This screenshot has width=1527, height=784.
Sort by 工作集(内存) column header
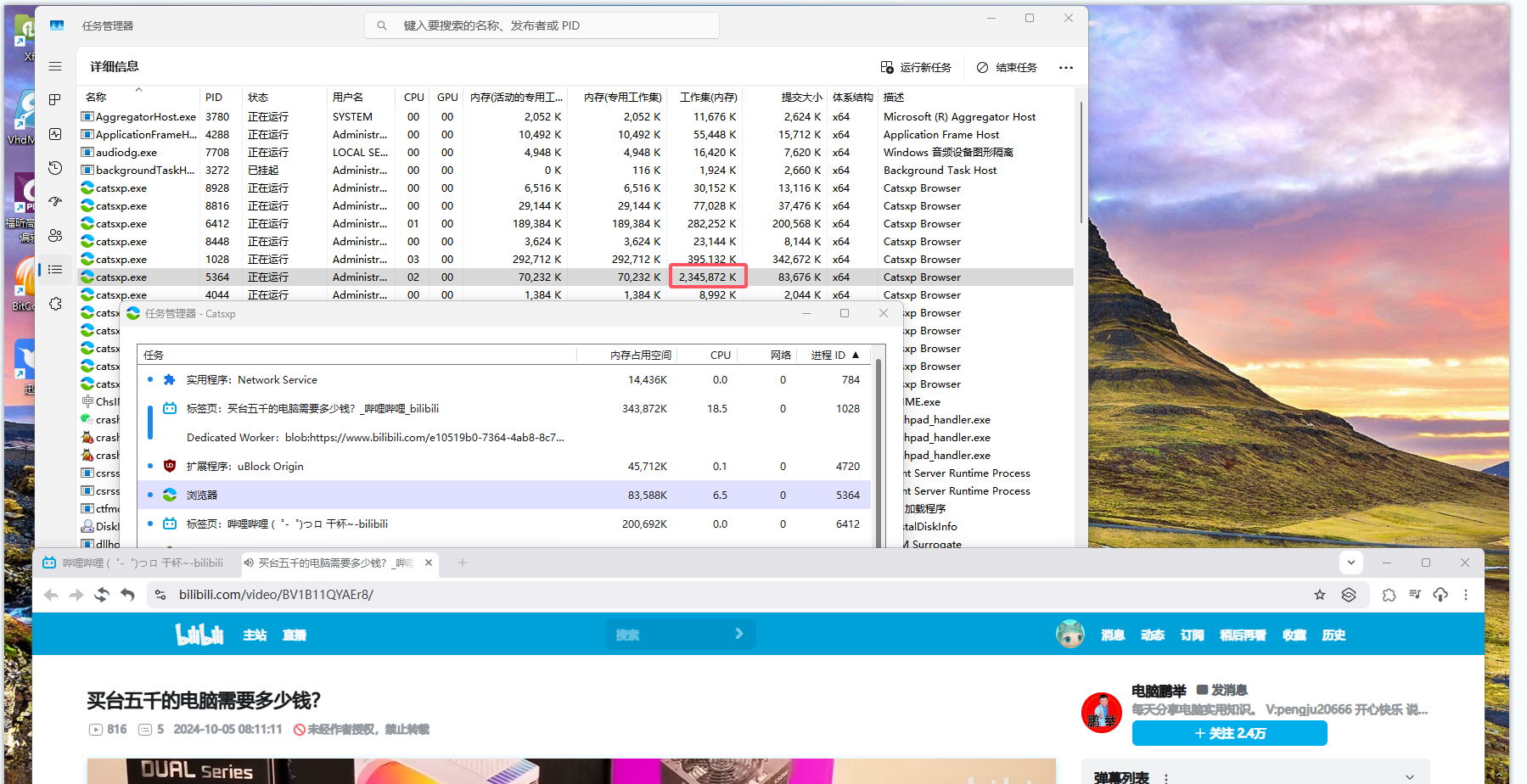708,97
